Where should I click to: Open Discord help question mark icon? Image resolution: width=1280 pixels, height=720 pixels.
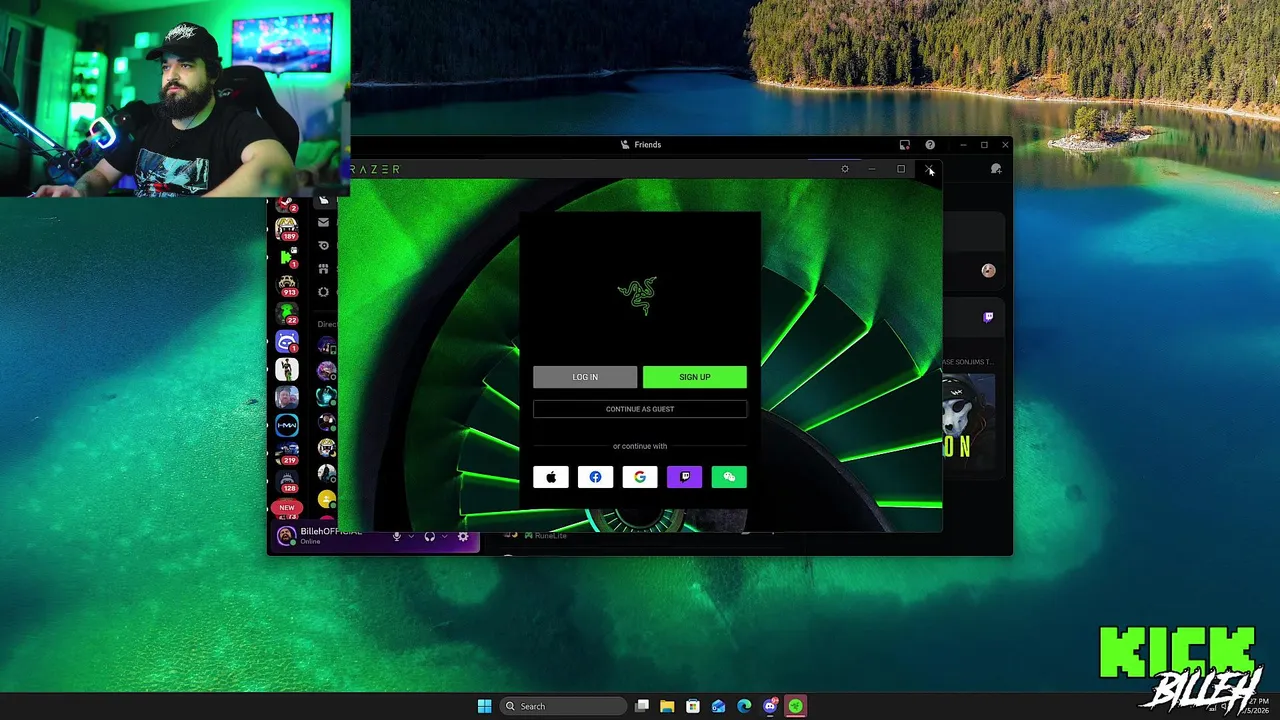(930, 145)
